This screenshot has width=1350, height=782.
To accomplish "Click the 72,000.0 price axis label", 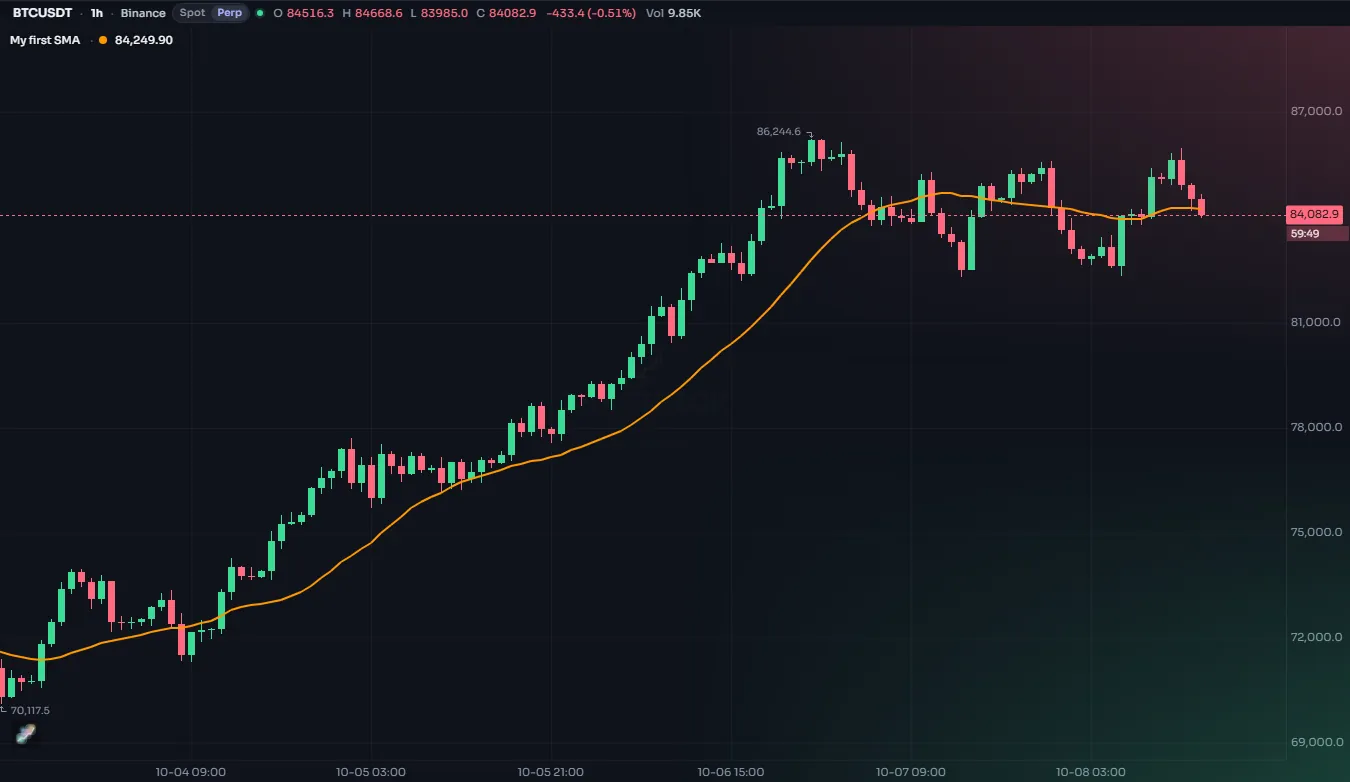I will tap(1317, 637).
